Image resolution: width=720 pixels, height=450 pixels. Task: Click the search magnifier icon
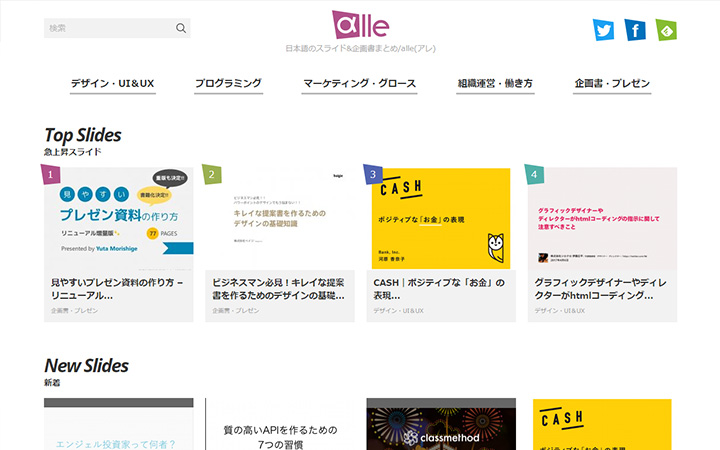(x=181, y=28)
